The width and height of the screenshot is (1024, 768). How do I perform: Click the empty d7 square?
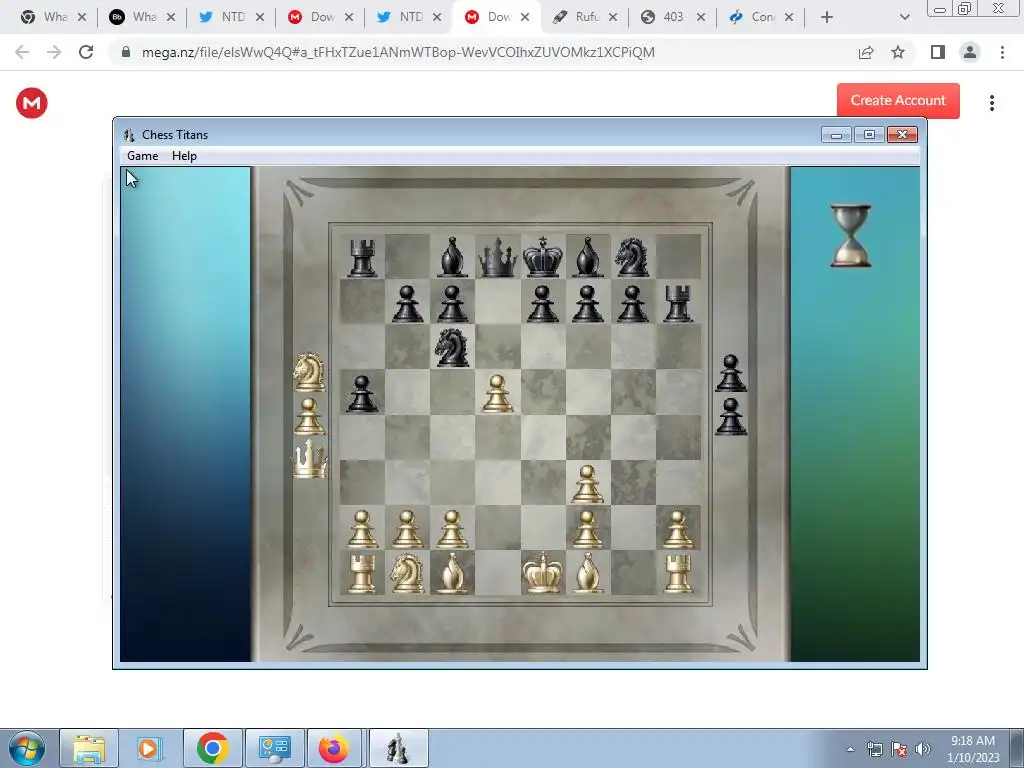[x=498, y=302]
